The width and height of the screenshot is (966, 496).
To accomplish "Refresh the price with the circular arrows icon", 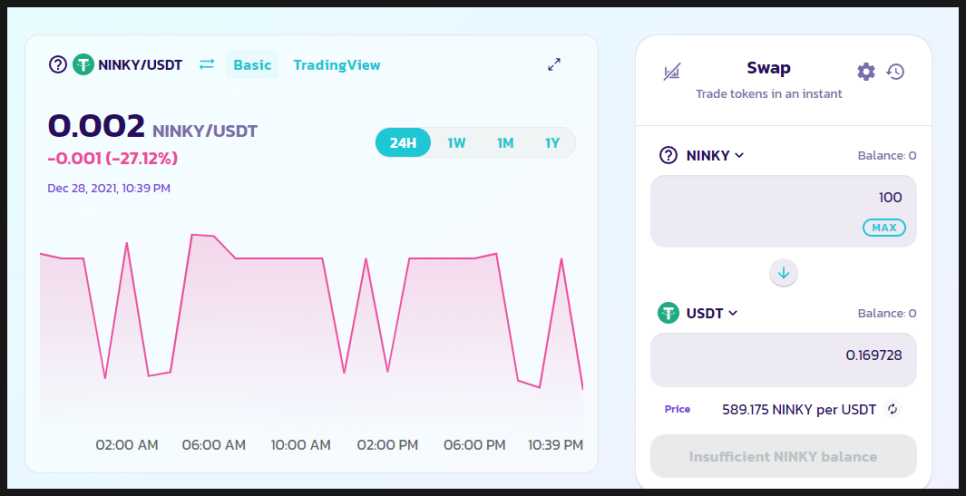I will pyautogui.click(x=892, y=409).
